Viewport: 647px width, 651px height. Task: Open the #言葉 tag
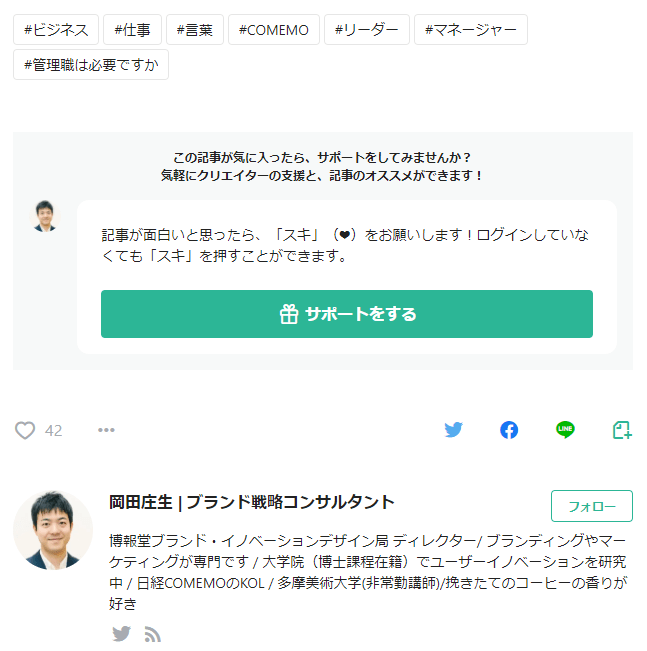(x=194, y=30)
